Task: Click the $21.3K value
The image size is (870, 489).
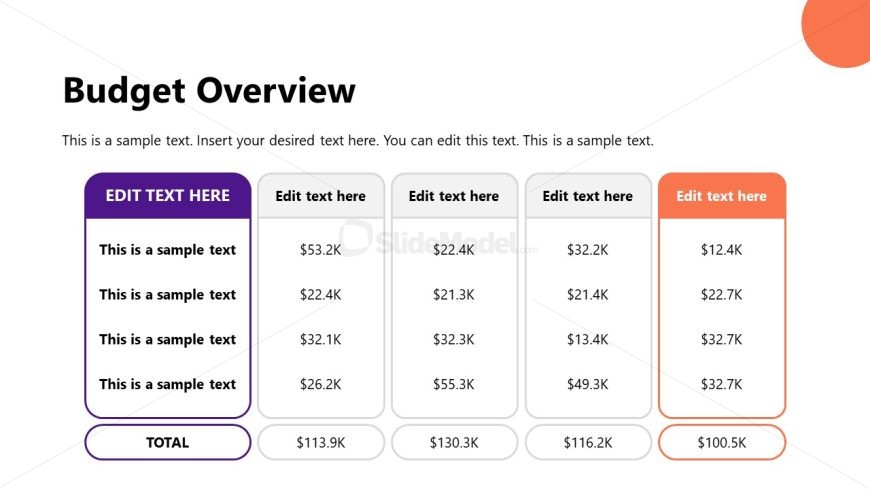Action: (x=454, y=295)
